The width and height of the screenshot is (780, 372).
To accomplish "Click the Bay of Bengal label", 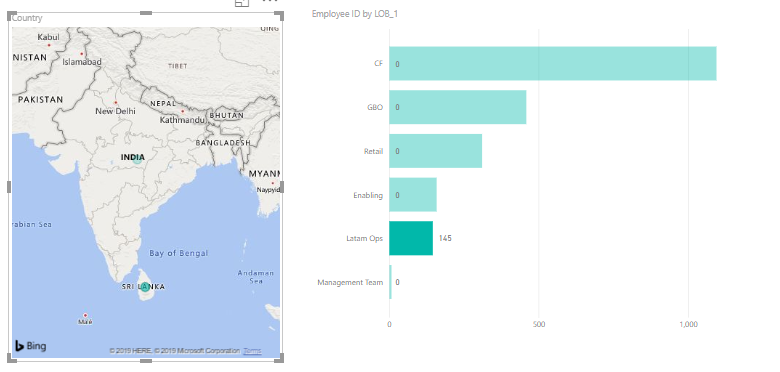I will click(179, 253).
